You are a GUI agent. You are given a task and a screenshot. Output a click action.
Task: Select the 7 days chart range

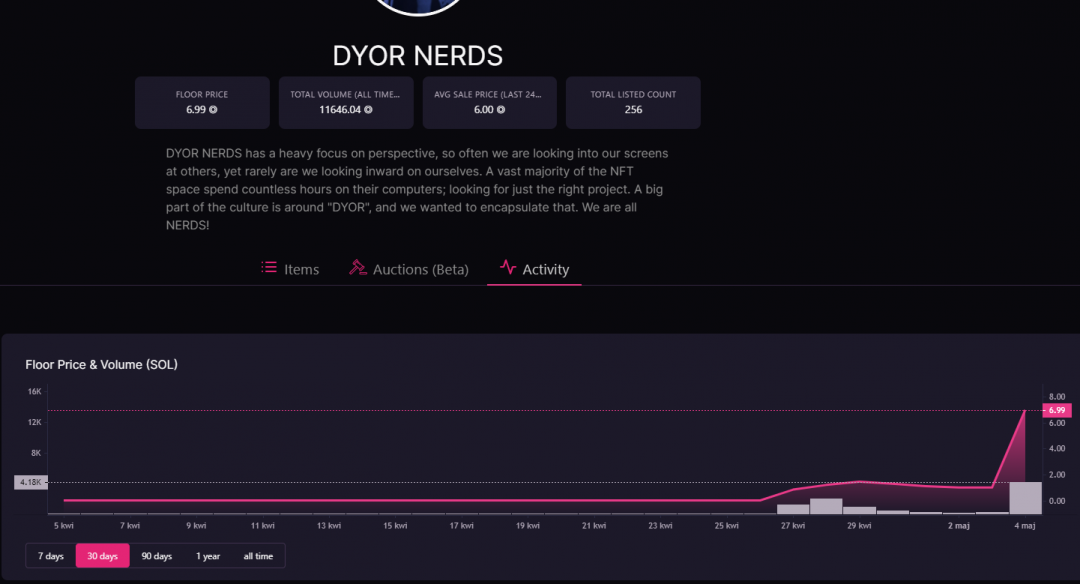pyautogui.click(x=51, y=556)
